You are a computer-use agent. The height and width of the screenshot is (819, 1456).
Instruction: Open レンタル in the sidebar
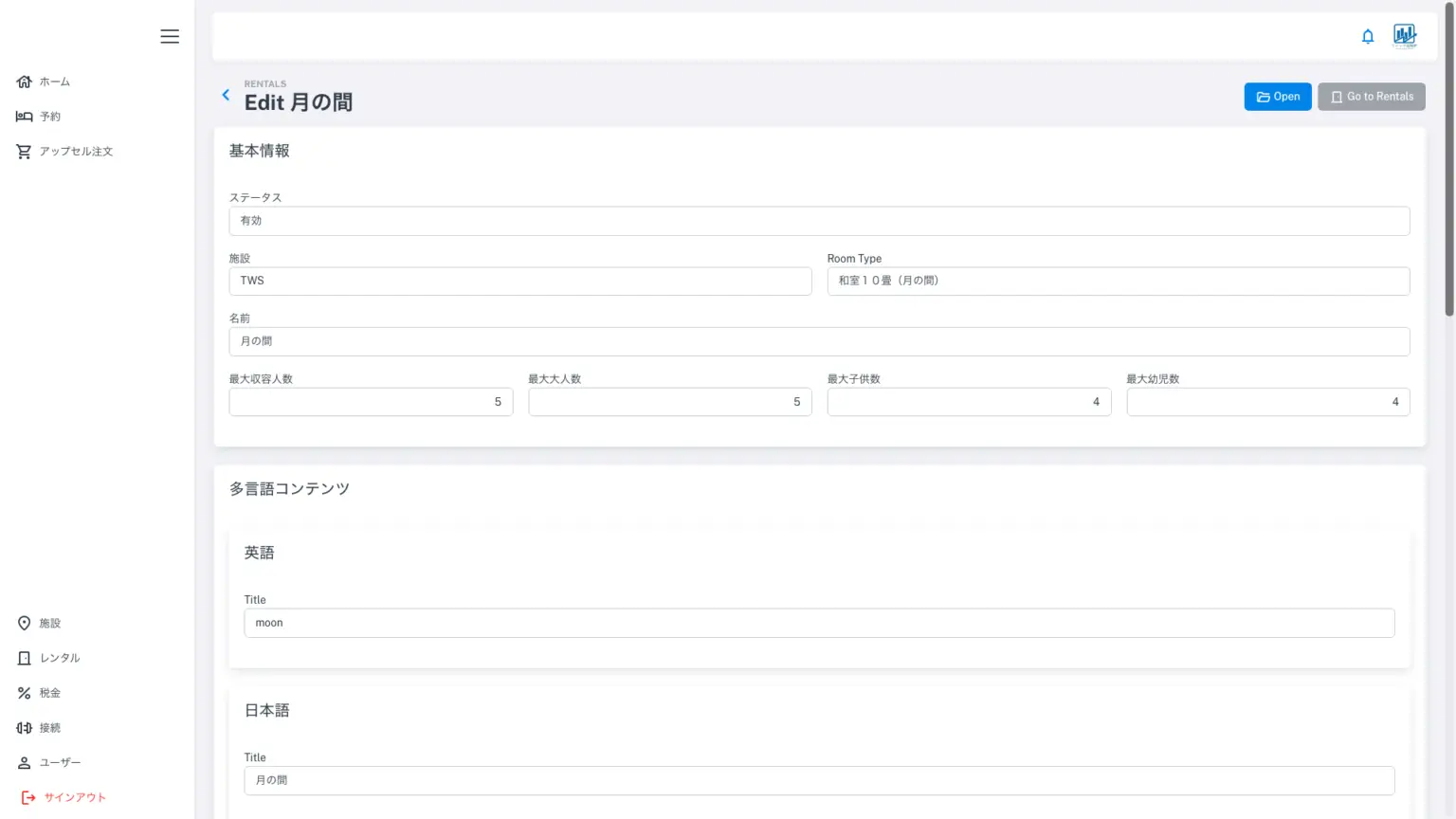59,658
